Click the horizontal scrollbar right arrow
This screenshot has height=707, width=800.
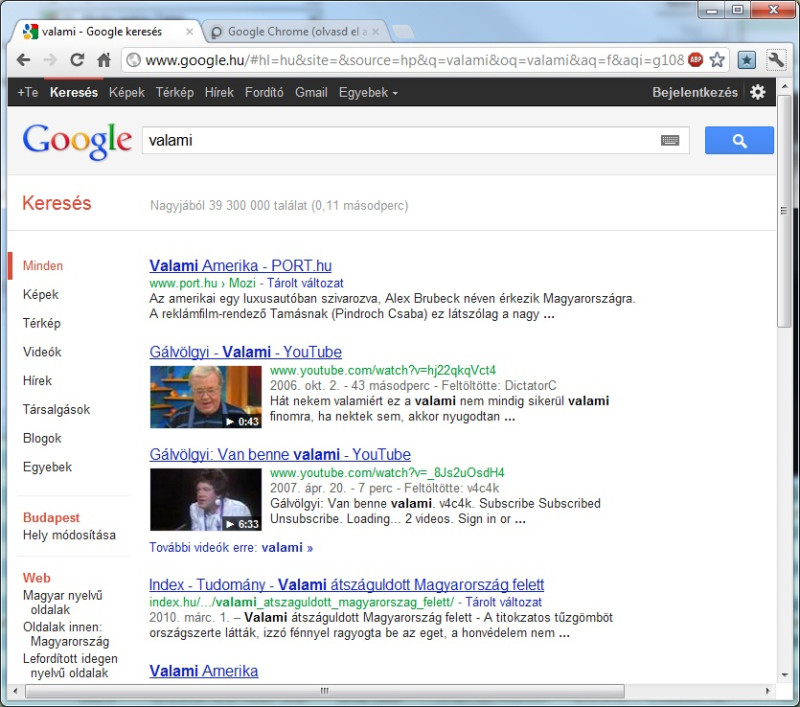coord(768,691)
